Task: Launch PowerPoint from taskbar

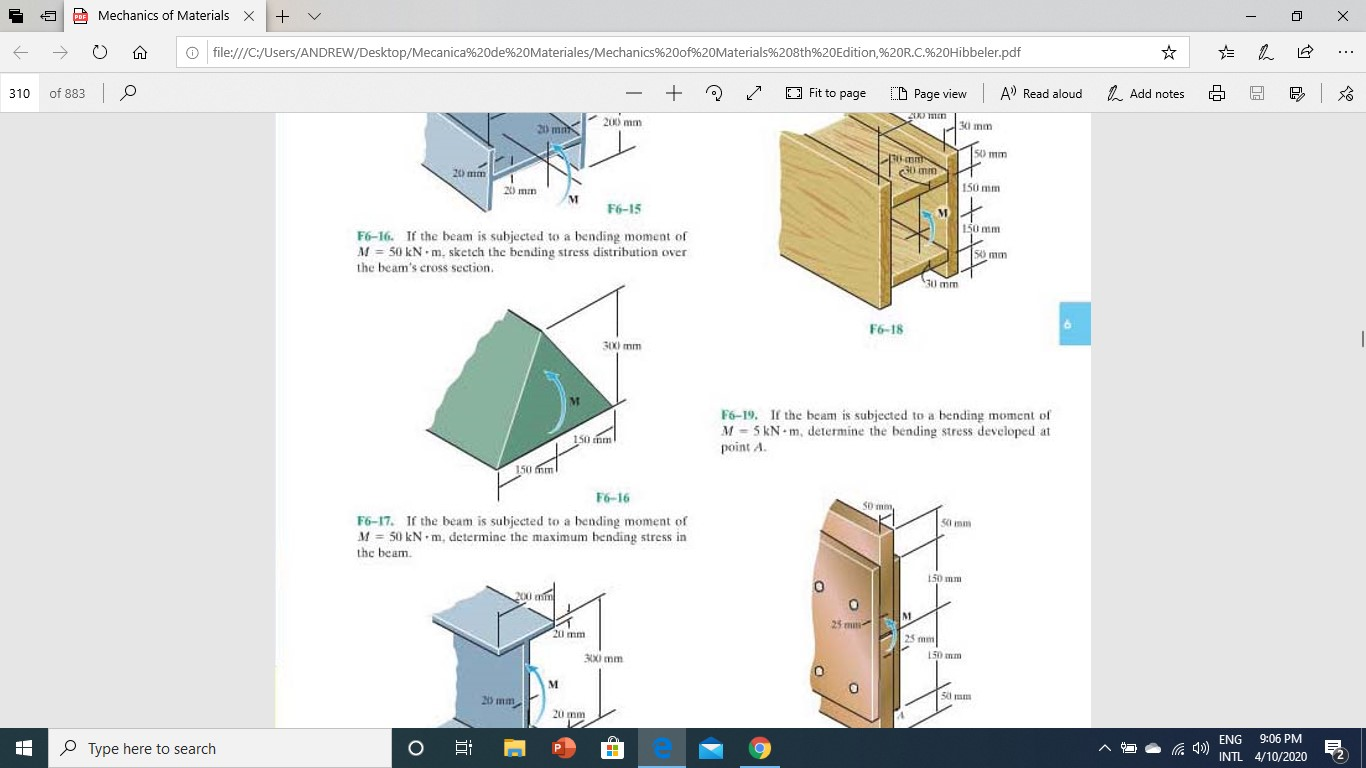Action: [x=562, y=748]
